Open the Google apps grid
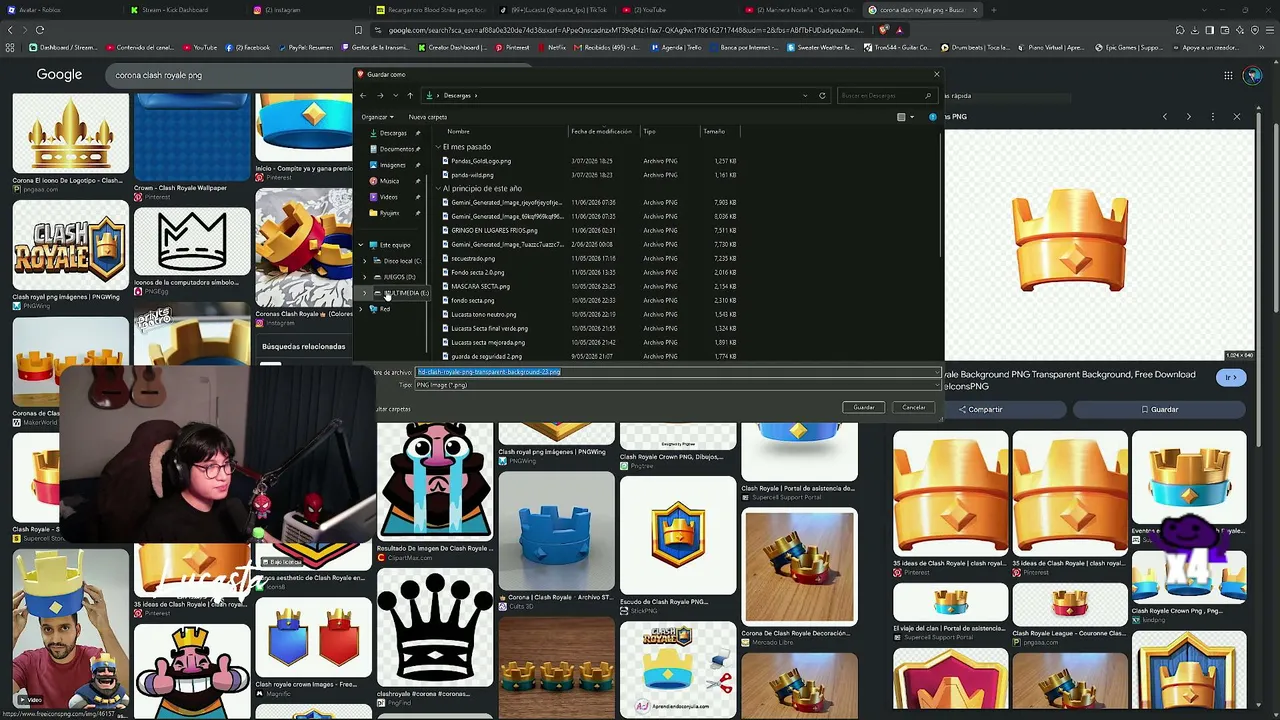Screen dimensions: 1280x720 coord(1228,75)
